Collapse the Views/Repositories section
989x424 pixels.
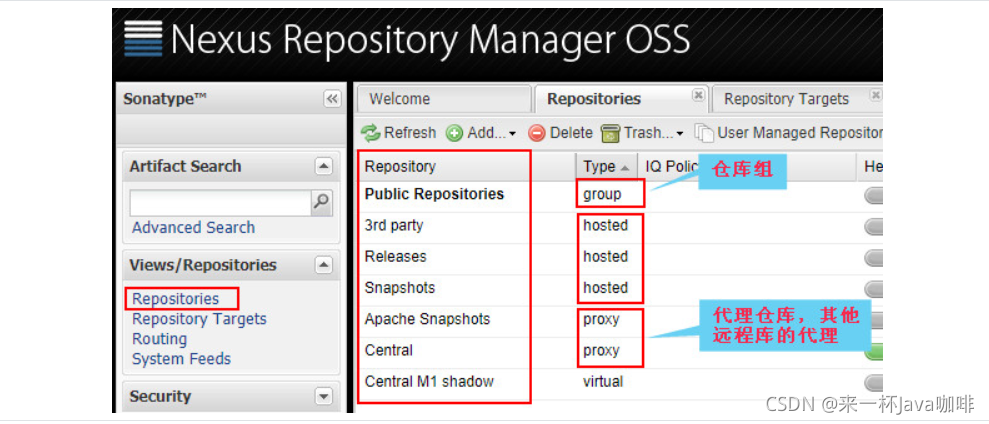[x=324, y=265]
